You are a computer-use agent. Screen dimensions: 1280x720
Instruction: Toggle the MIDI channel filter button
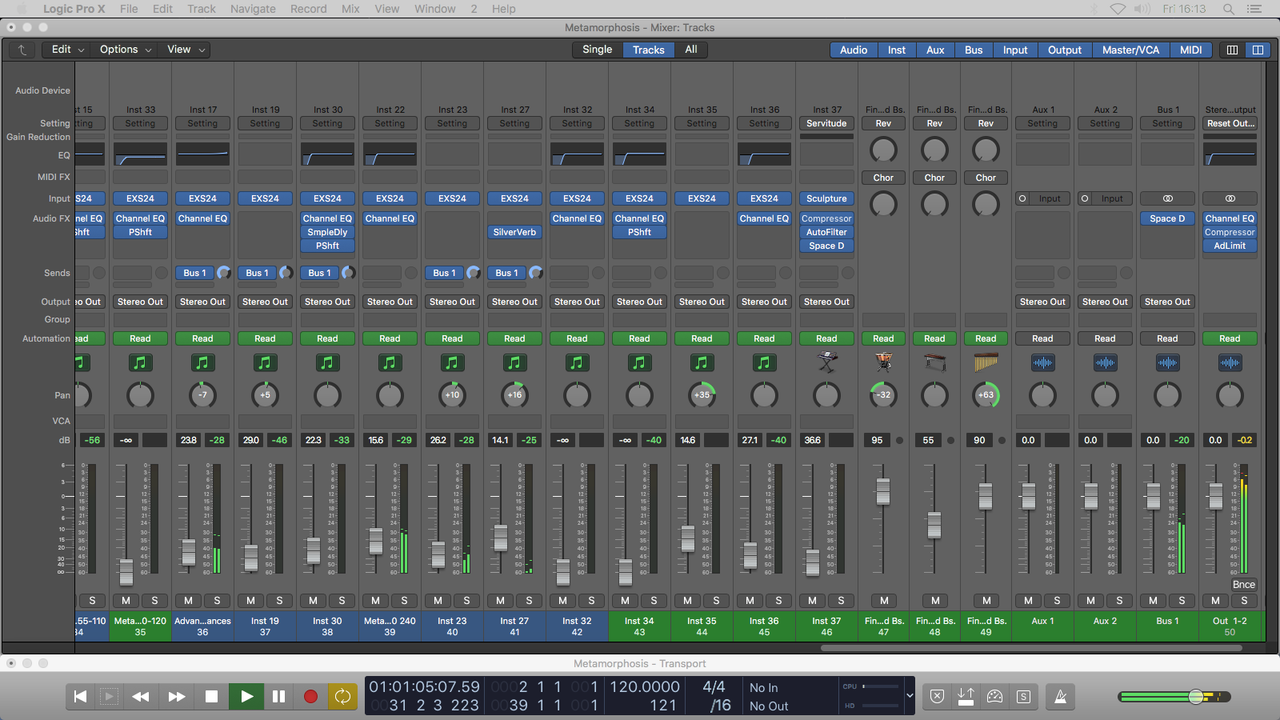pyautogui.click(x=1191, y=49)
